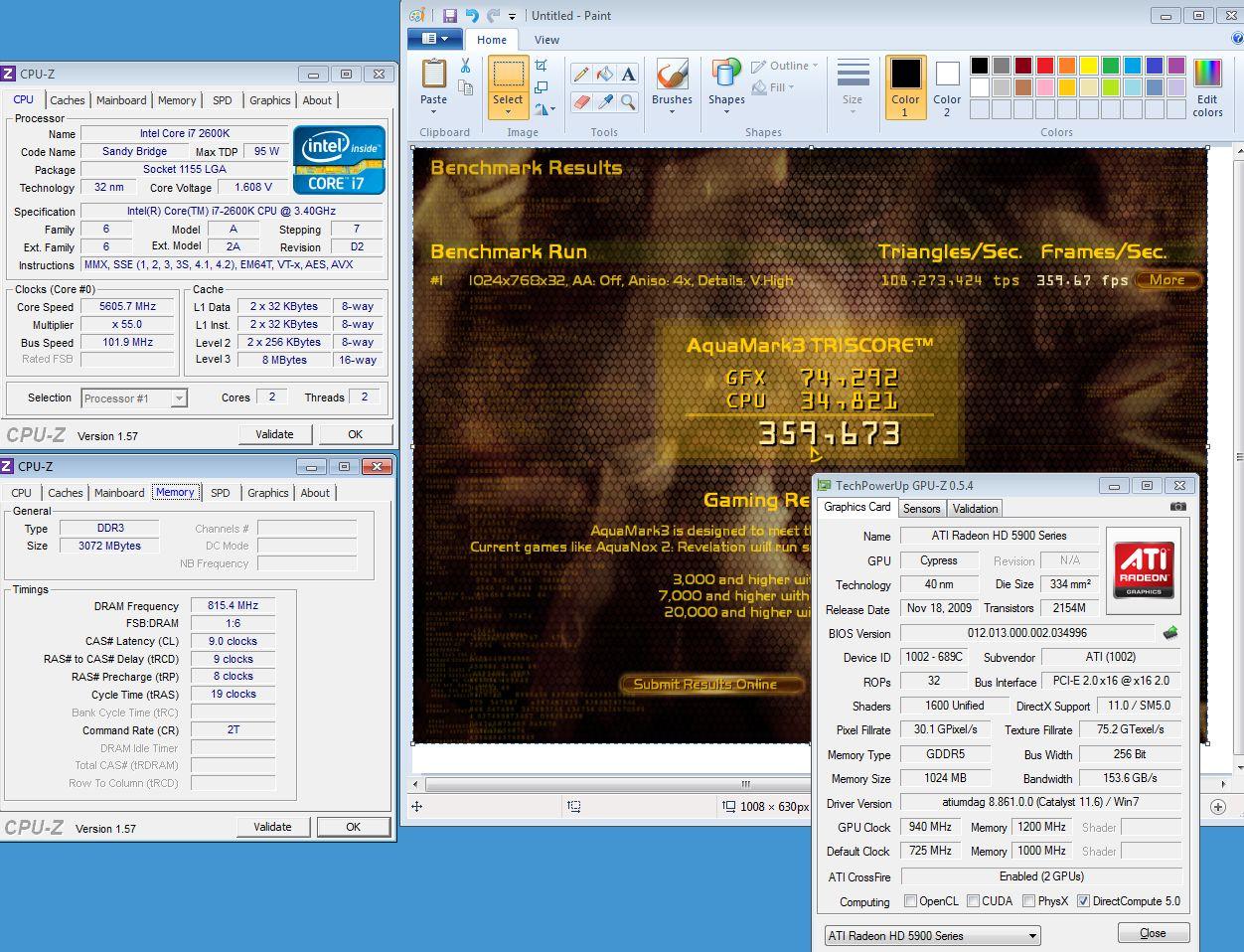Switch to the Sensors tab in GPU-Z
This screenshot has height=952, width=1244.
click(921, 508)
